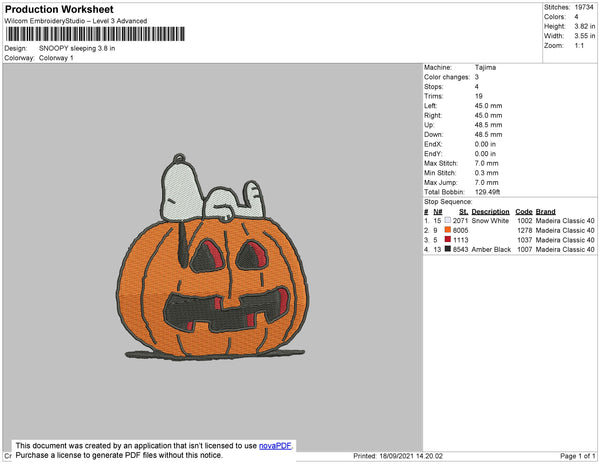Open the novaPDF link
The width and height of the screenshot is (600, 464).
275,446
